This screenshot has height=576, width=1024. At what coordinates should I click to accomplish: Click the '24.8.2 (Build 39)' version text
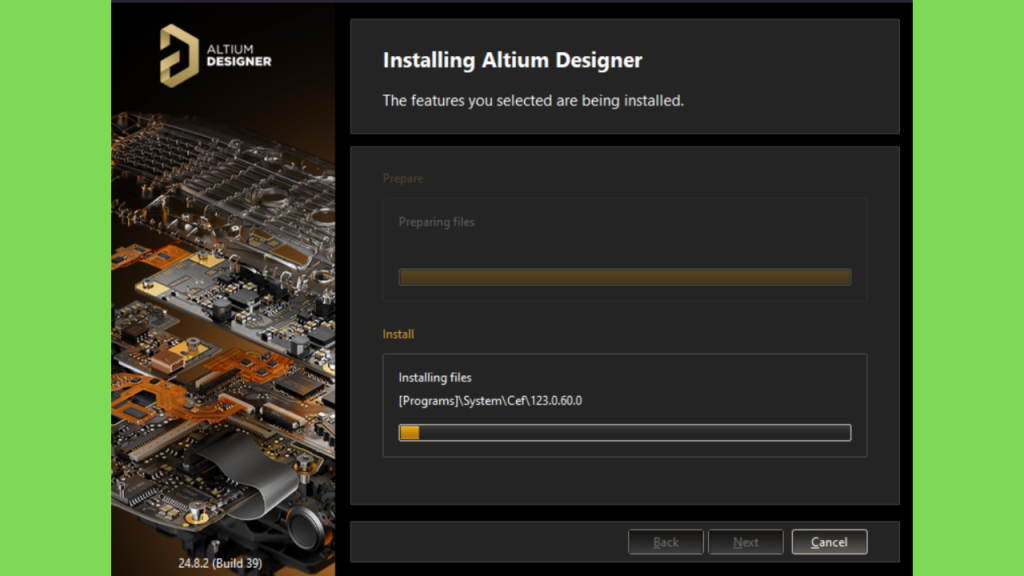pyautogui.click(x=220, y=563)
